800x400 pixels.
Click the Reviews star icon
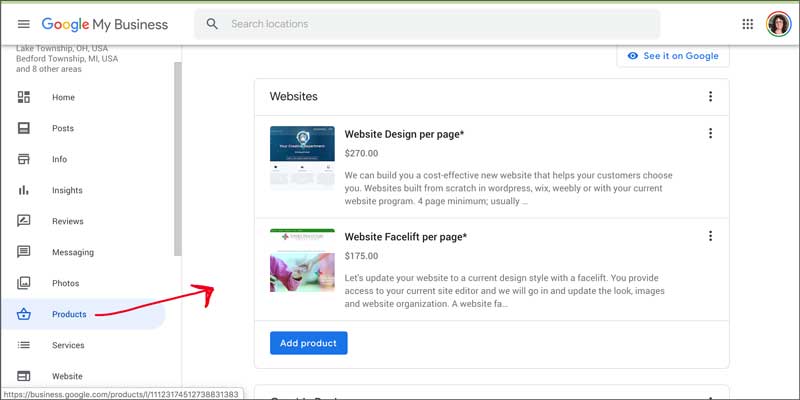coord(23,221)
